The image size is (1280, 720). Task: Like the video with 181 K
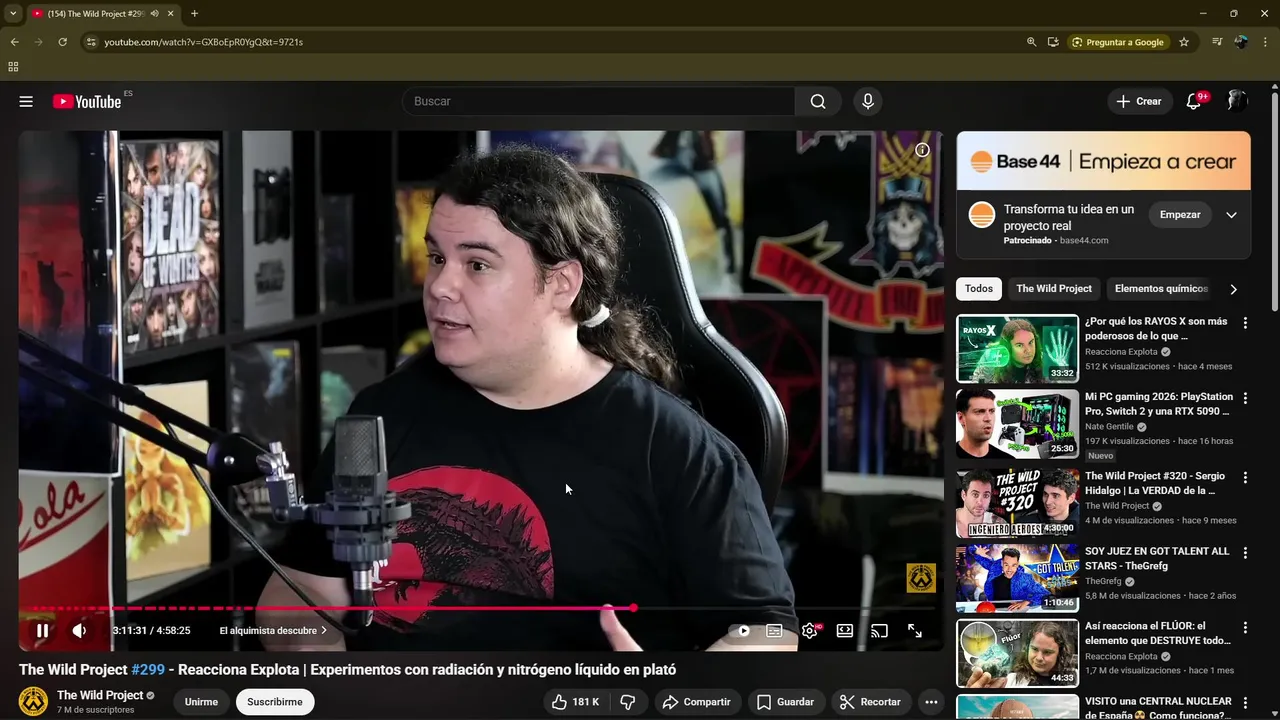click(x=575, y=702)
